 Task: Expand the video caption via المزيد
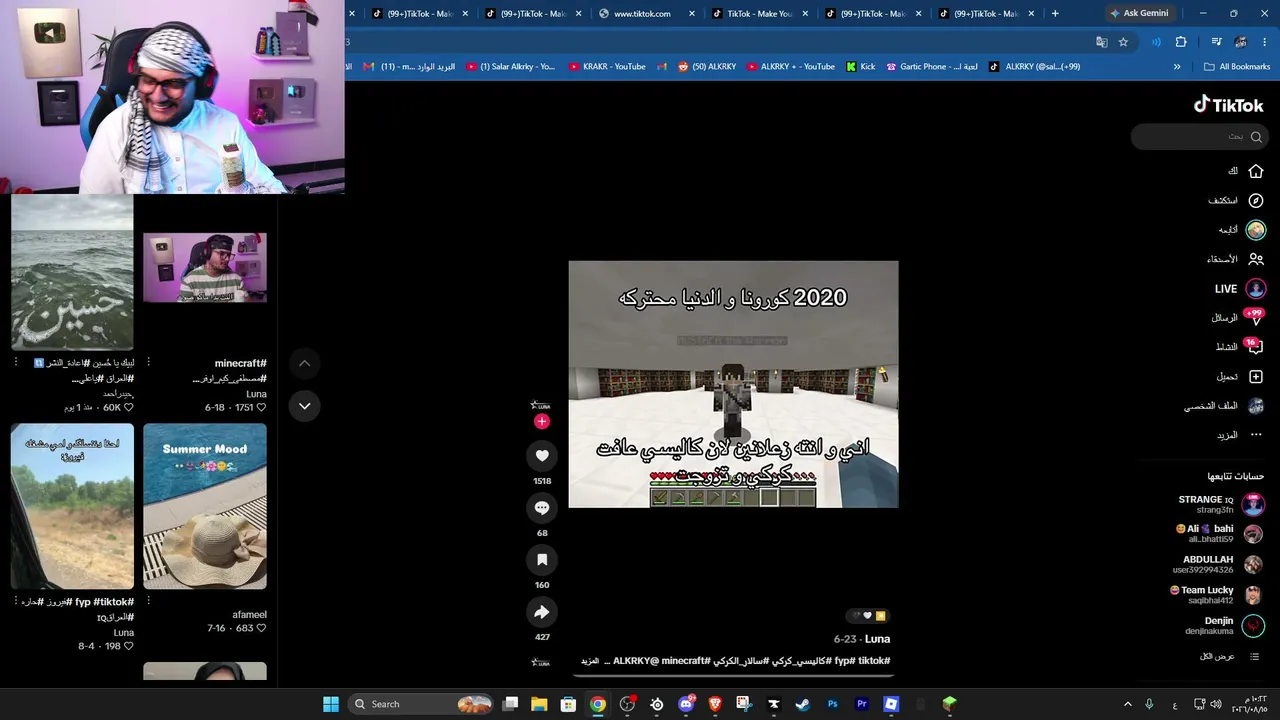coord(590,661)
